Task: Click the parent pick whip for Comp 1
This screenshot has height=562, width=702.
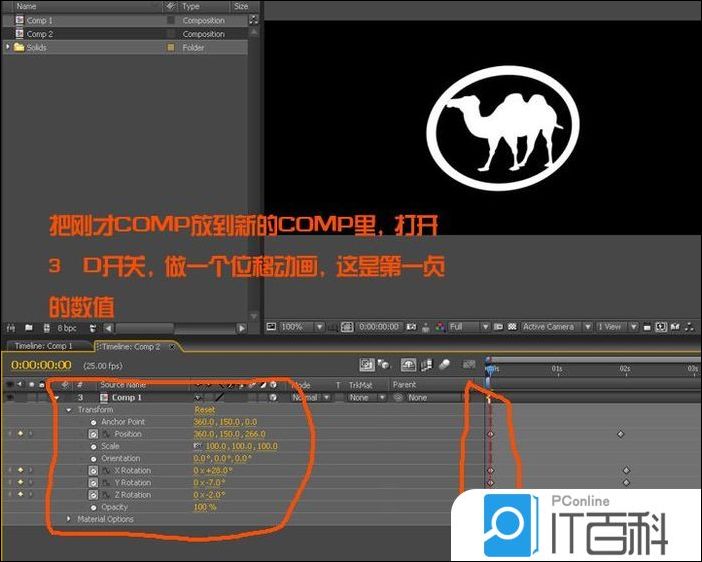Action: click(x=398, y=397)
